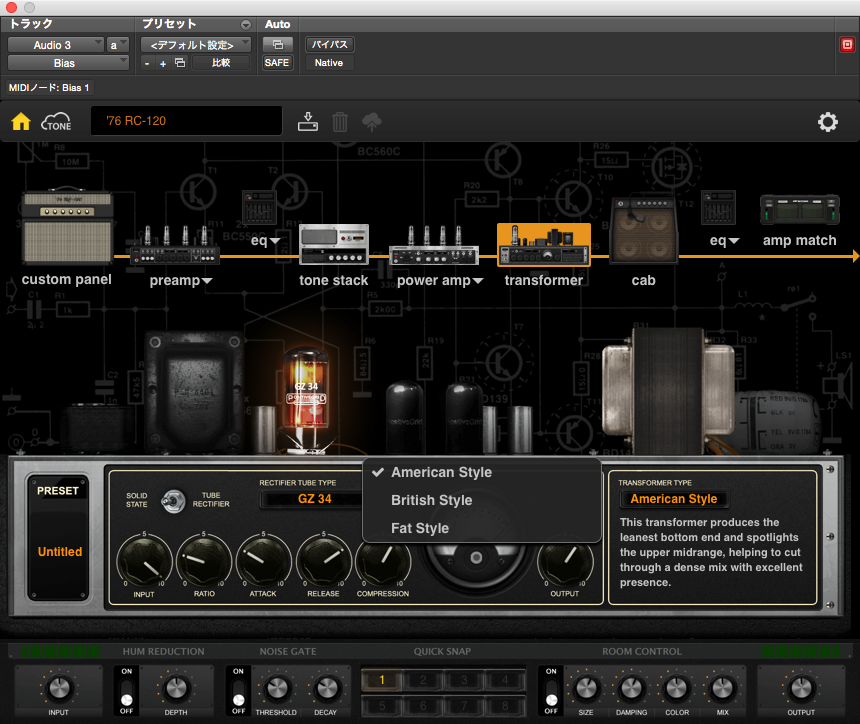Click the Hum Reduction DEPTH knob
Image resolution: width=860 pixels, height=724 pixels.
coord(176,688)
